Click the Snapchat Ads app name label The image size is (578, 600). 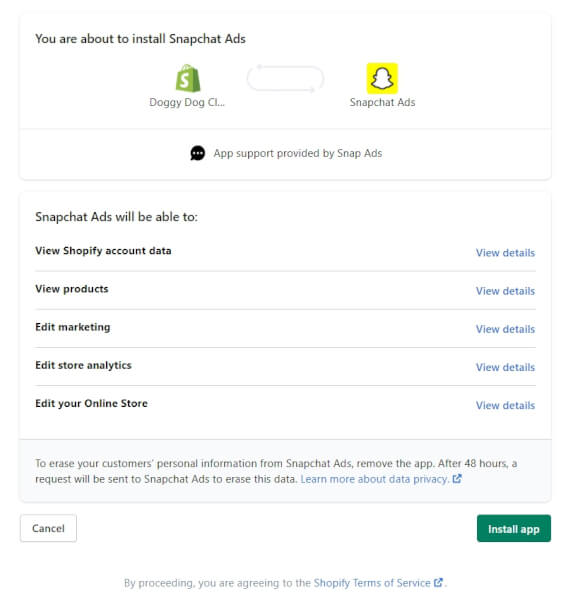[x=383, y=103]
